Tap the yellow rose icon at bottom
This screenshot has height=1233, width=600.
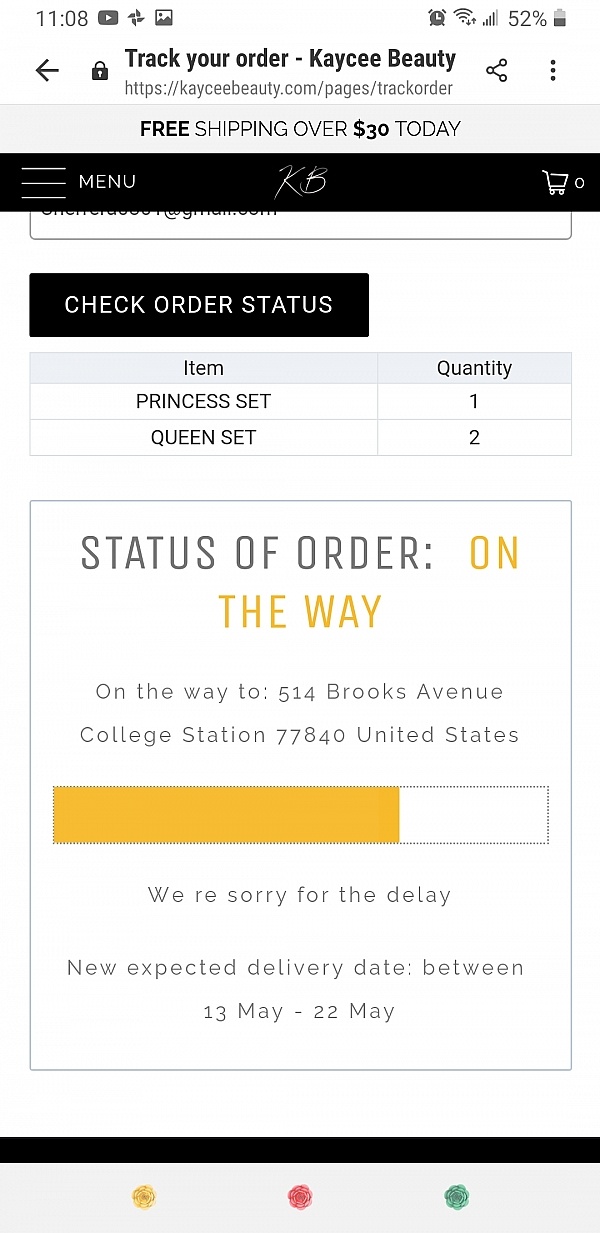(145, 1196)
